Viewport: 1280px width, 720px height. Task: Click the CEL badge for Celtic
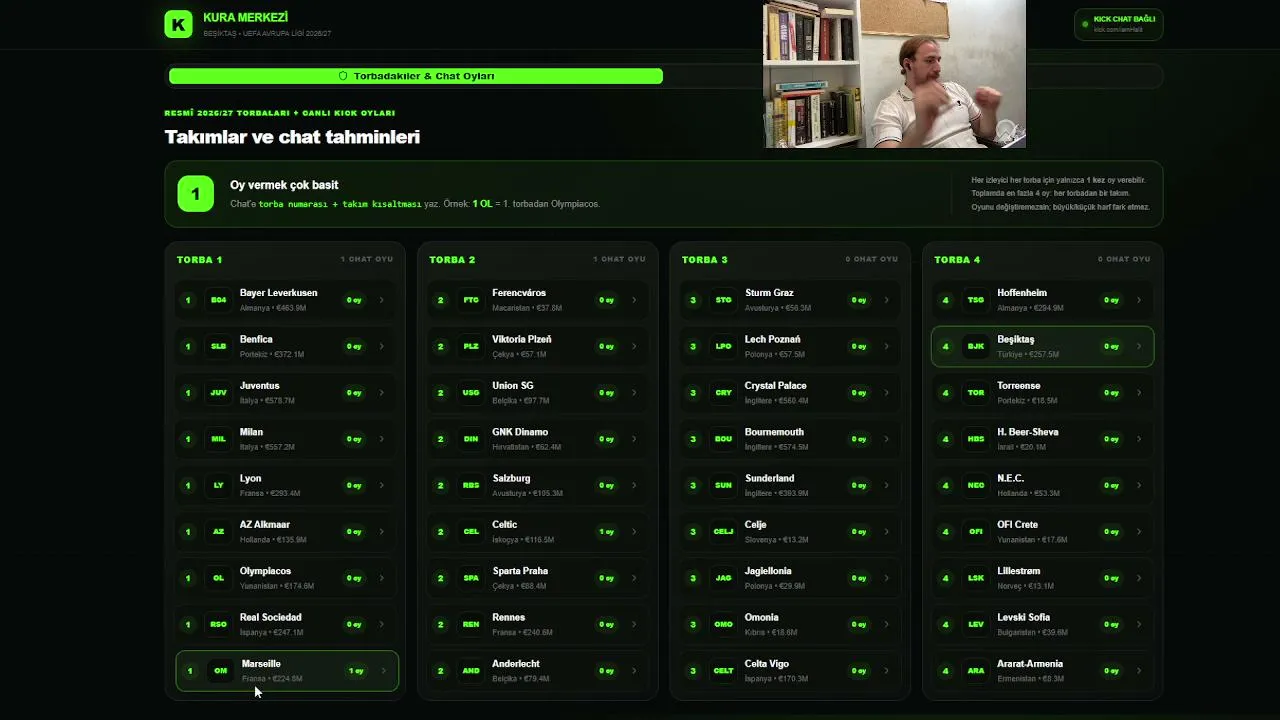[x=471, y=532]
